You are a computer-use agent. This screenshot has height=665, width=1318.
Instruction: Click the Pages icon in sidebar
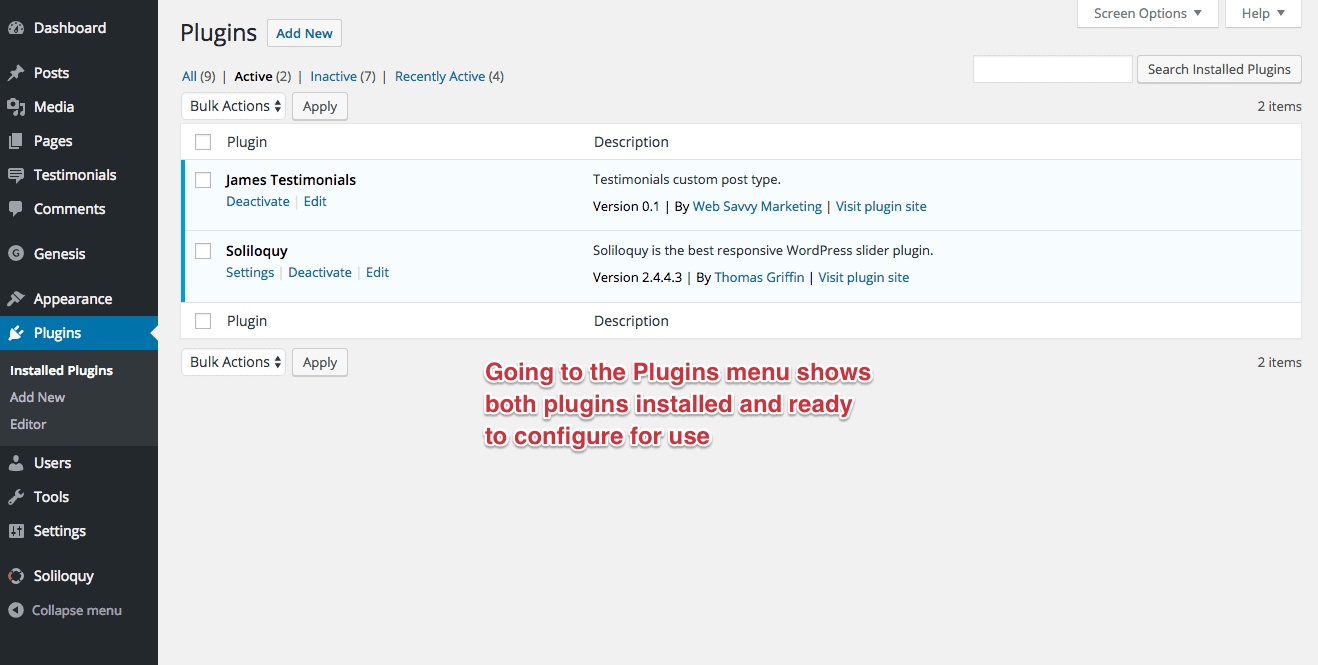[16, 141]
